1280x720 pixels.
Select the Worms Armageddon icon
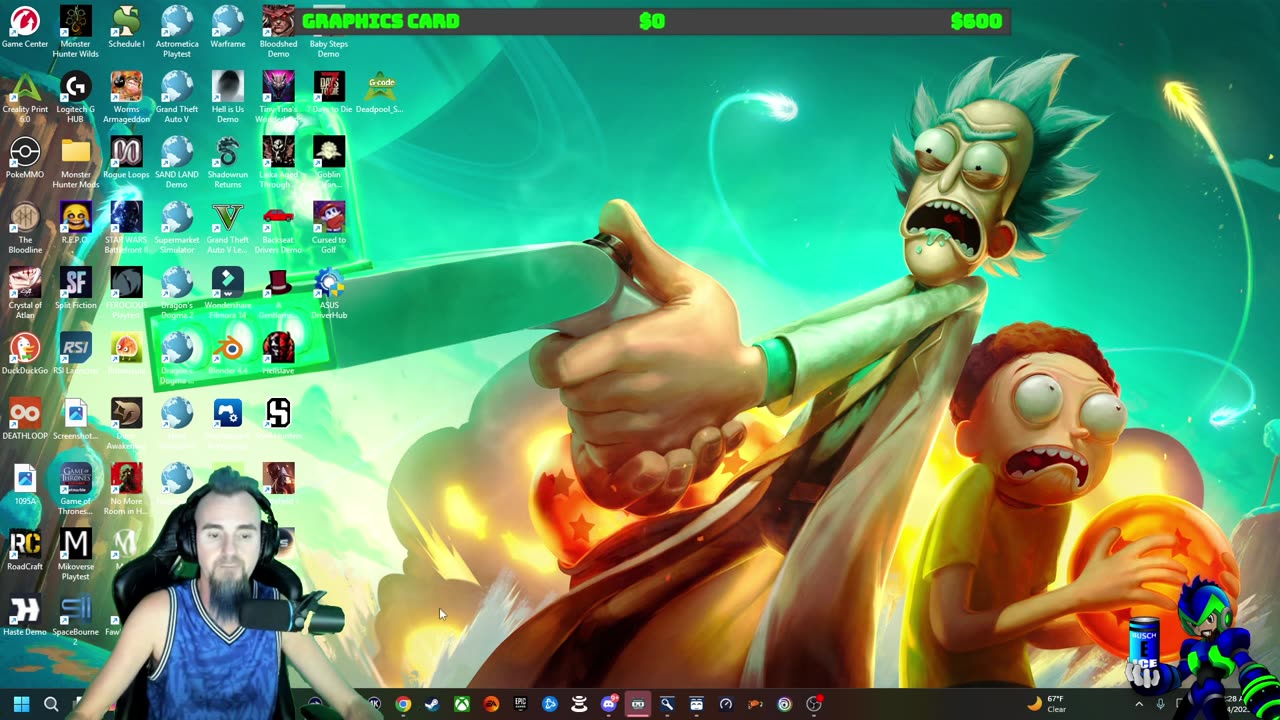126,97
